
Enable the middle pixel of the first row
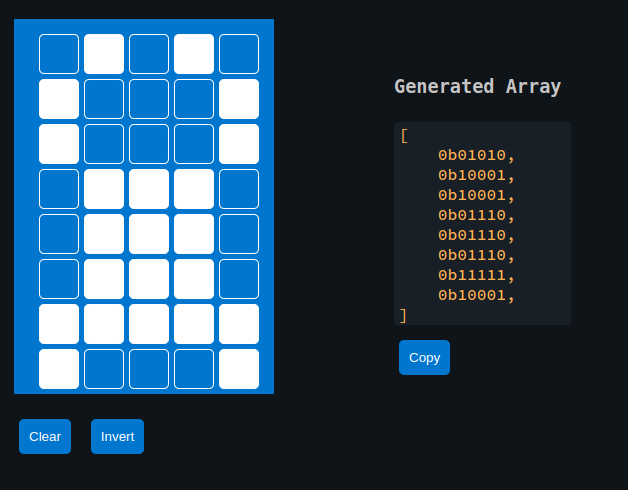click(149, 54)
